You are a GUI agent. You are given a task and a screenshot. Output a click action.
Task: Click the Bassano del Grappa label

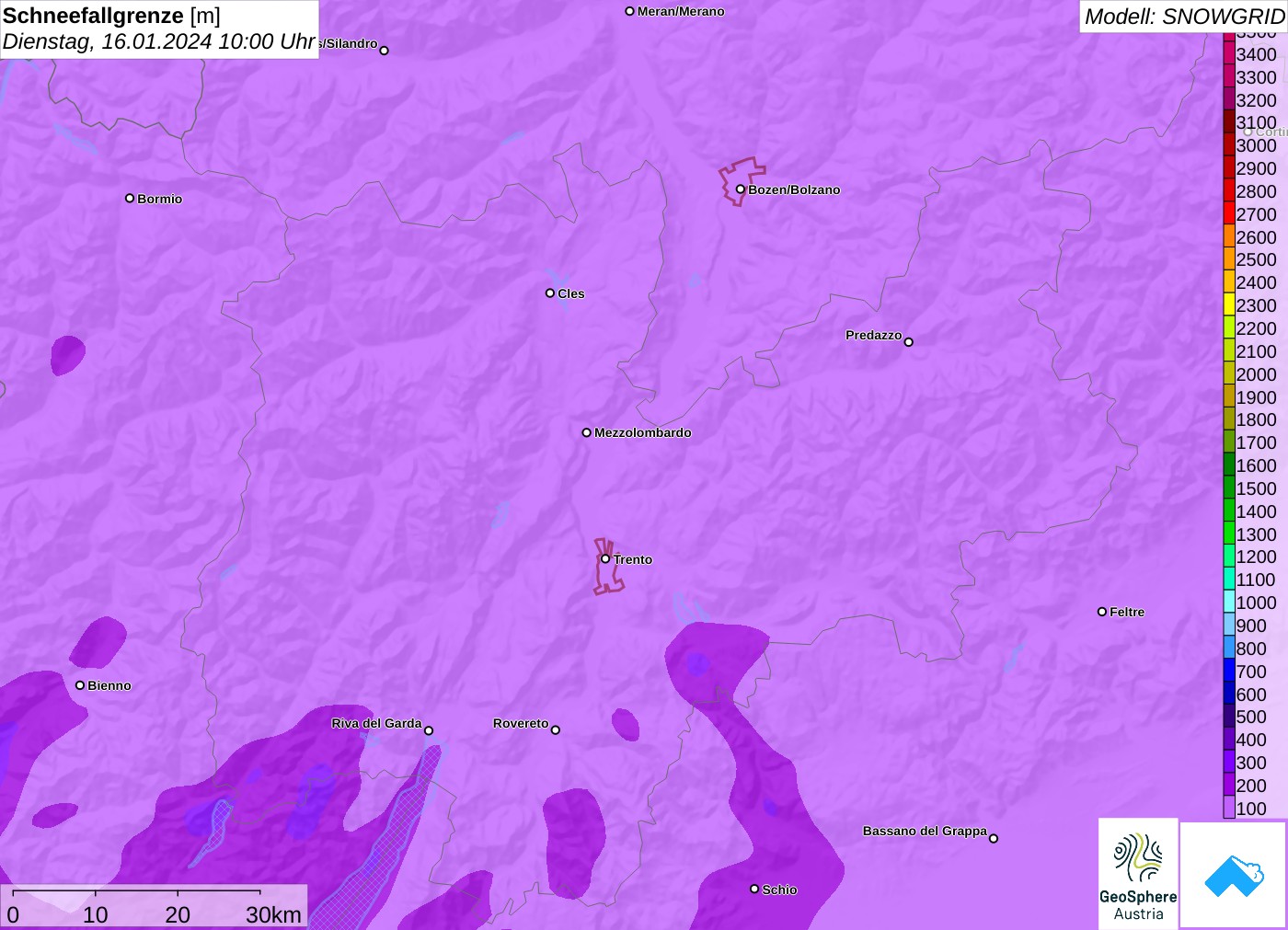click(x=925, y=831)
